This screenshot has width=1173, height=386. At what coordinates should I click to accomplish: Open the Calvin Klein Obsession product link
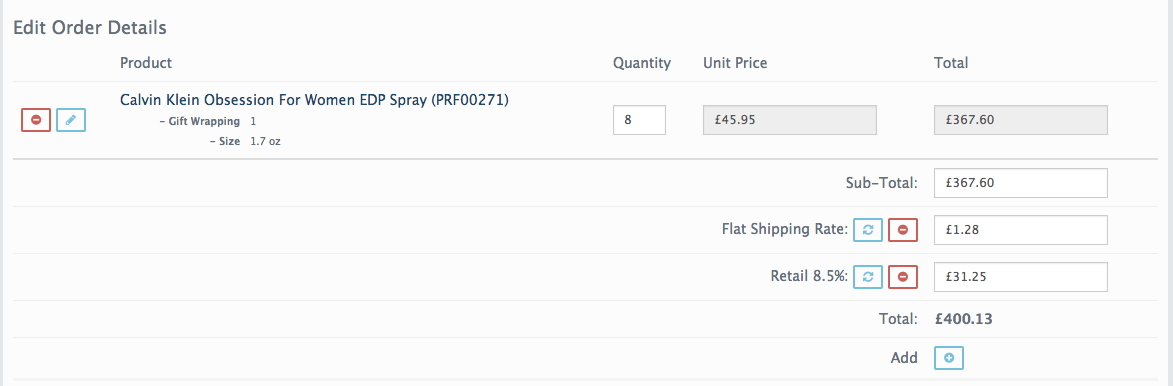(314, 100)
